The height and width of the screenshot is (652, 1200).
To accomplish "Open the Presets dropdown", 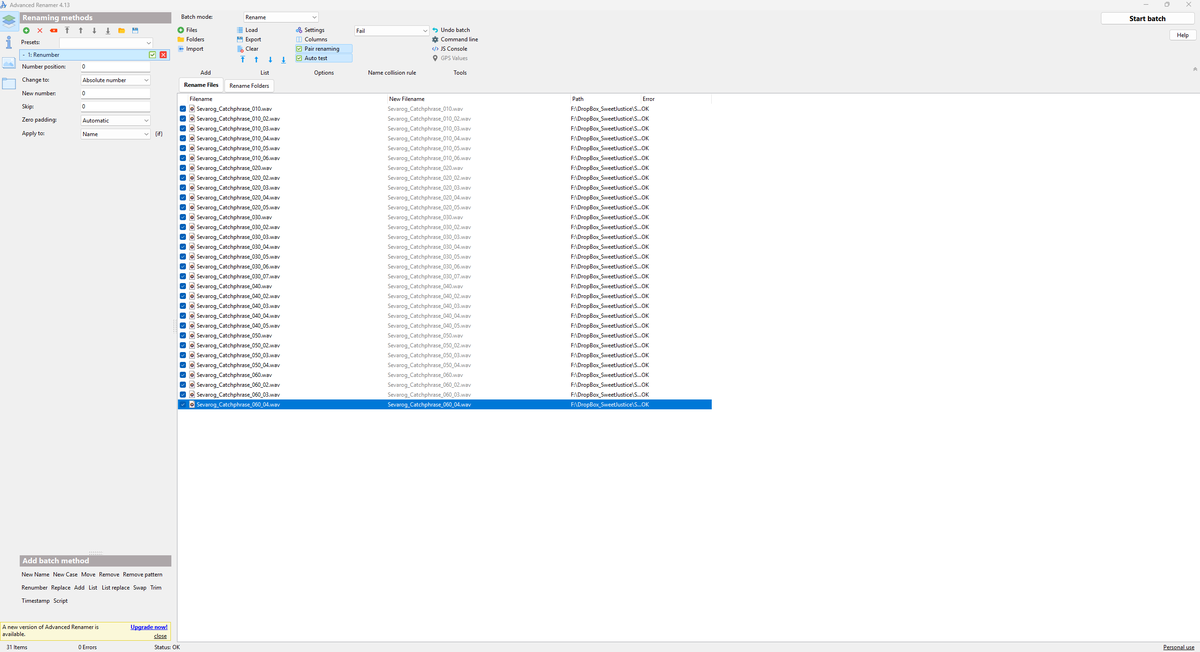I will pyautogui.click(x=107, y=43).
